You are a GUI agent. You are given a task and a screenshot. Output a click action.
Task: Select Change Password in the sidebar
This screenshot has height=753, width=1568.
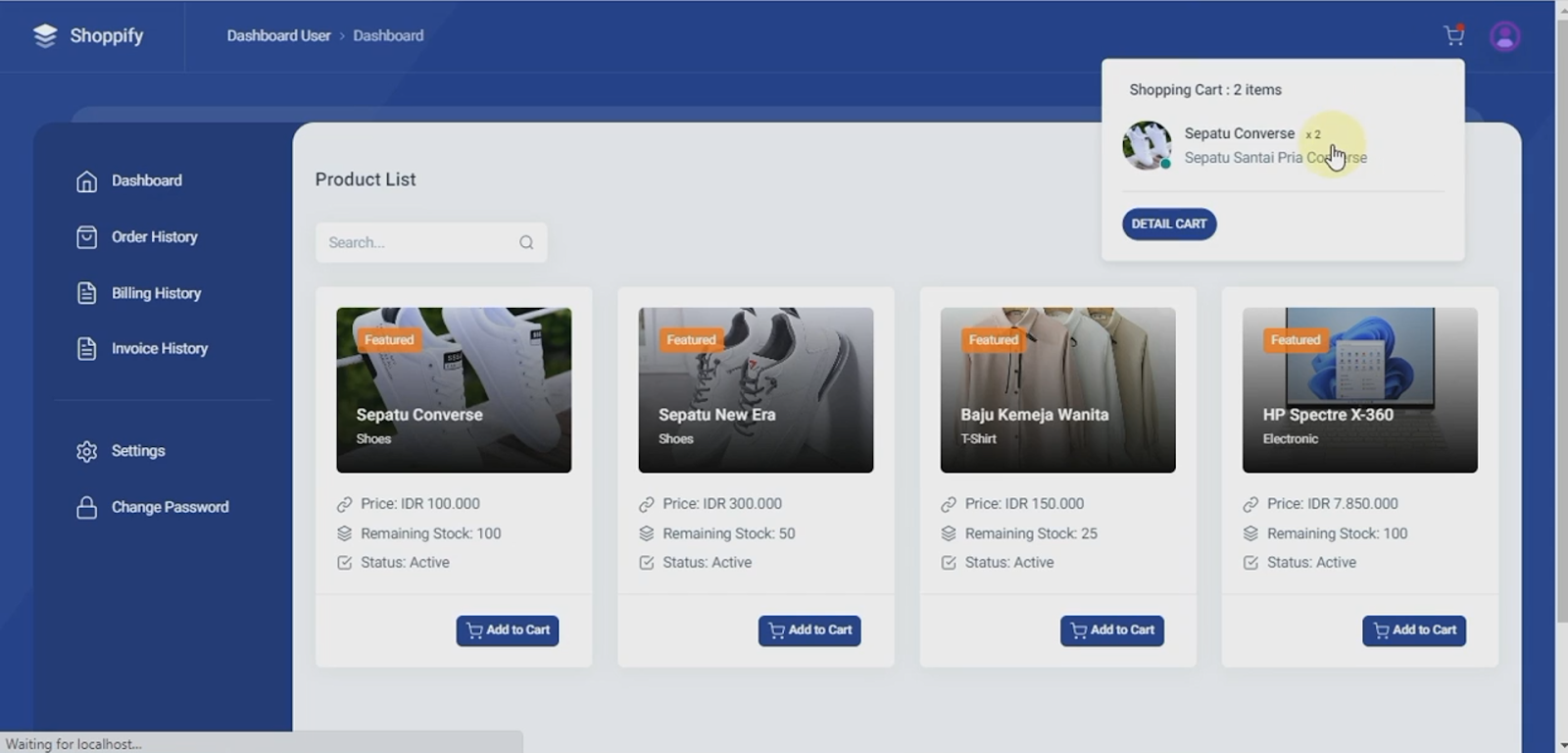tap(170, 506)
